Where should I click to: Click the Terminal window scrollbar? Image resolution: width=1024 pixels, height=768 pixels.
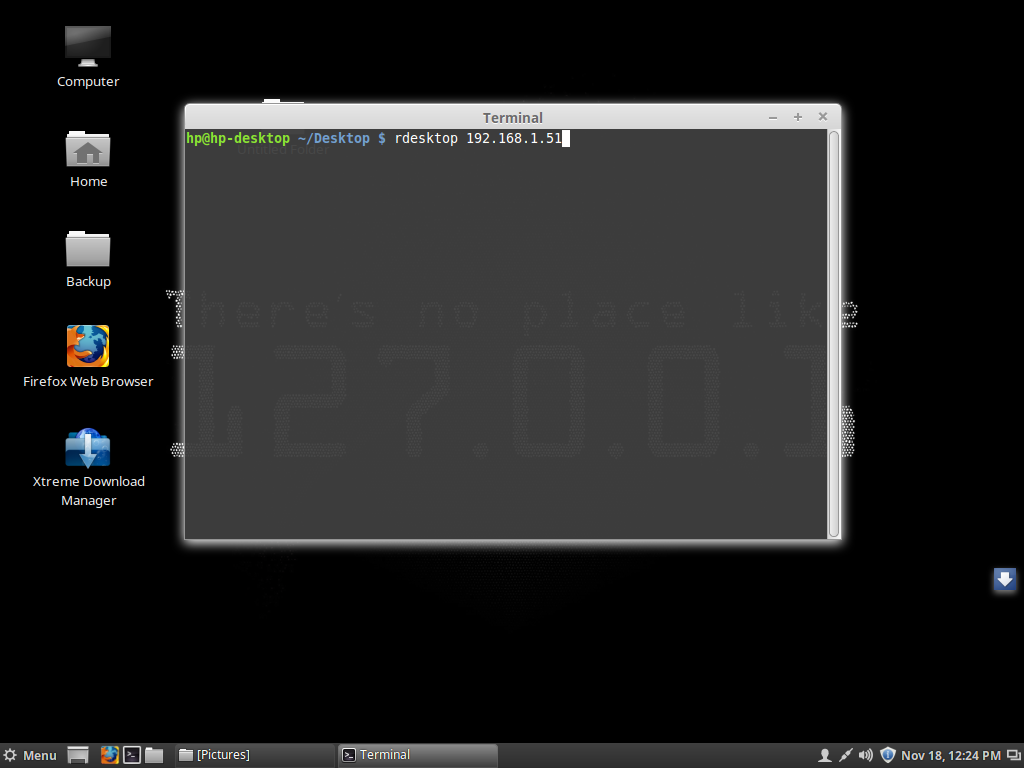[833, 330]
